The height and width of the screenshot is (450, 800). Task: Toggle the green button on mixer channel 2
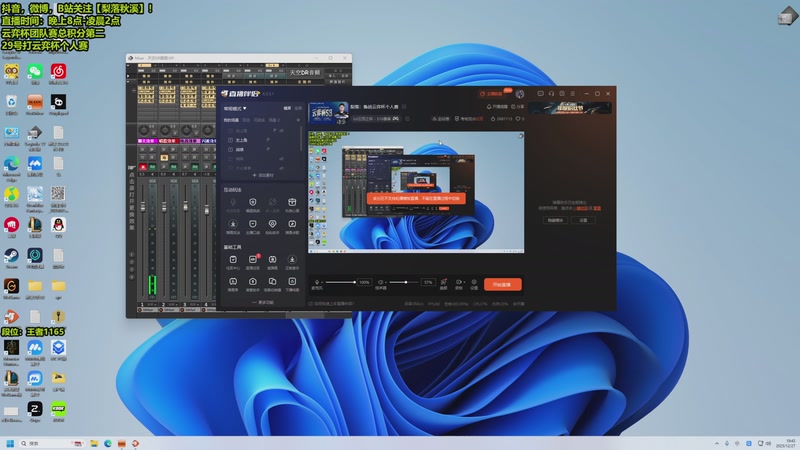click(x=173, y=167)
